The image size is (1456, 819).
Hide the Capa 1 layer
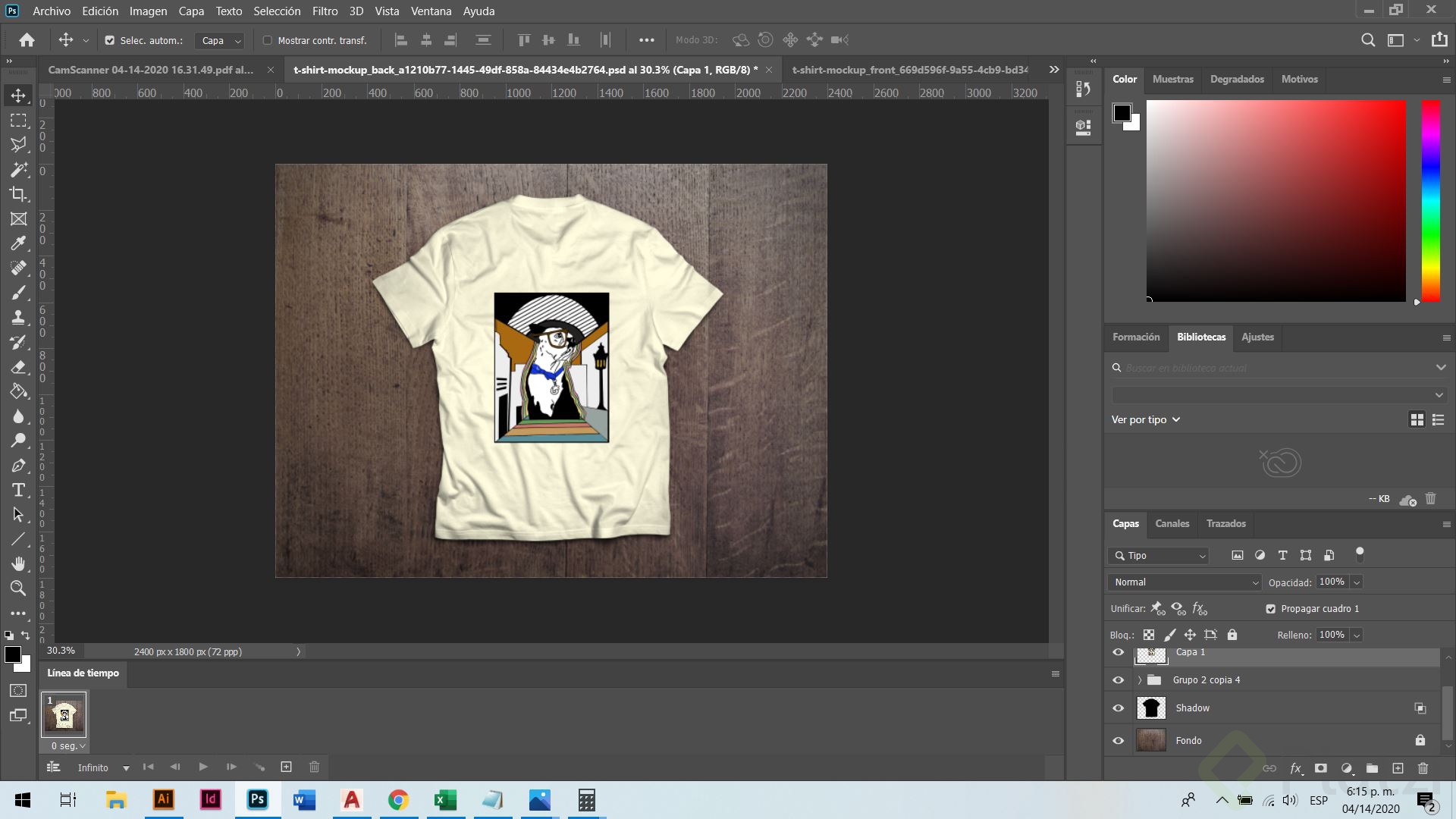(x=1118, y=652)
